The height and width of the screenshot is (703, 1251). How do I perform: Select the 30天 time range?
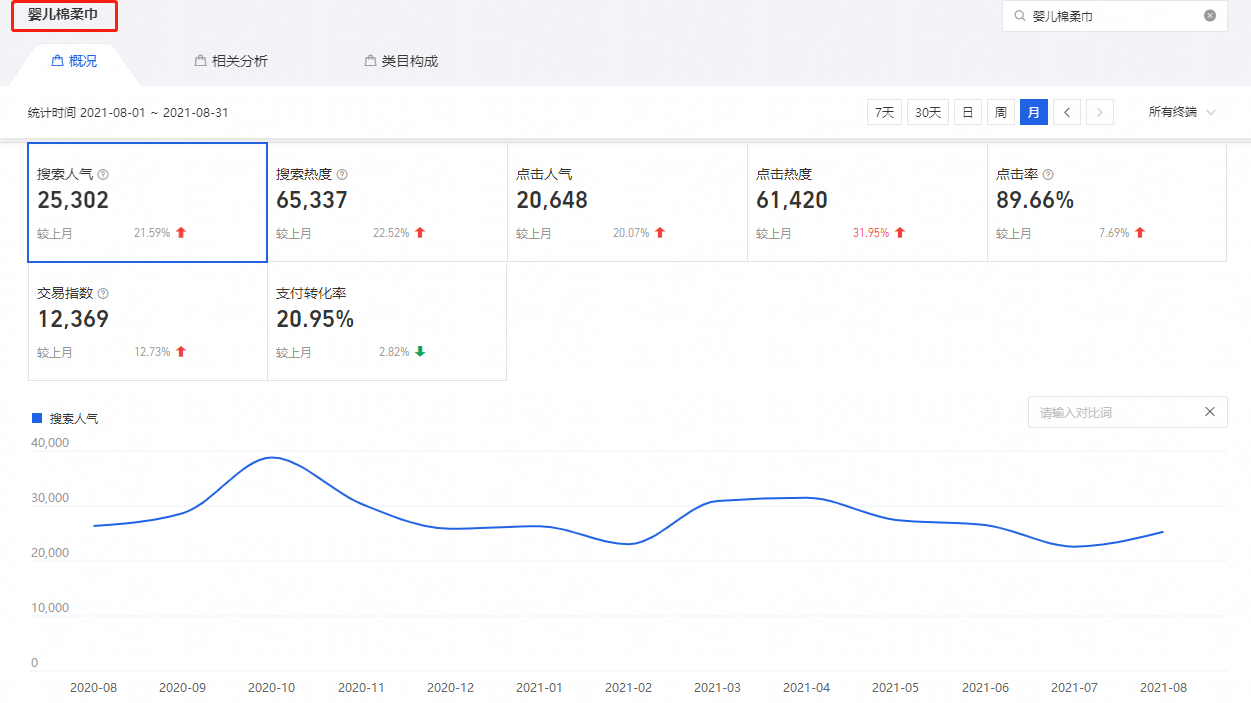pyautogui.click(x=928, y=112)
